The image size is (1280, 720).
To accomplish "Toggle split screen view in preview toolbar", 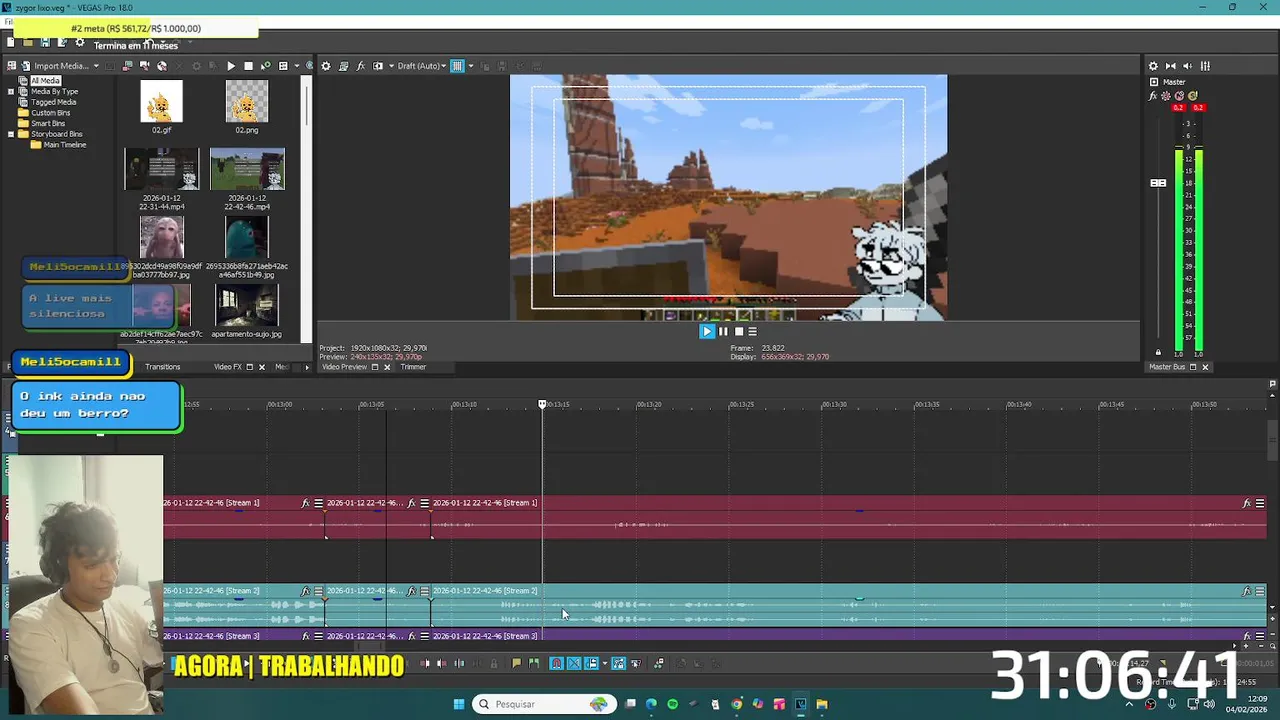I will click(x=378, y=66).
